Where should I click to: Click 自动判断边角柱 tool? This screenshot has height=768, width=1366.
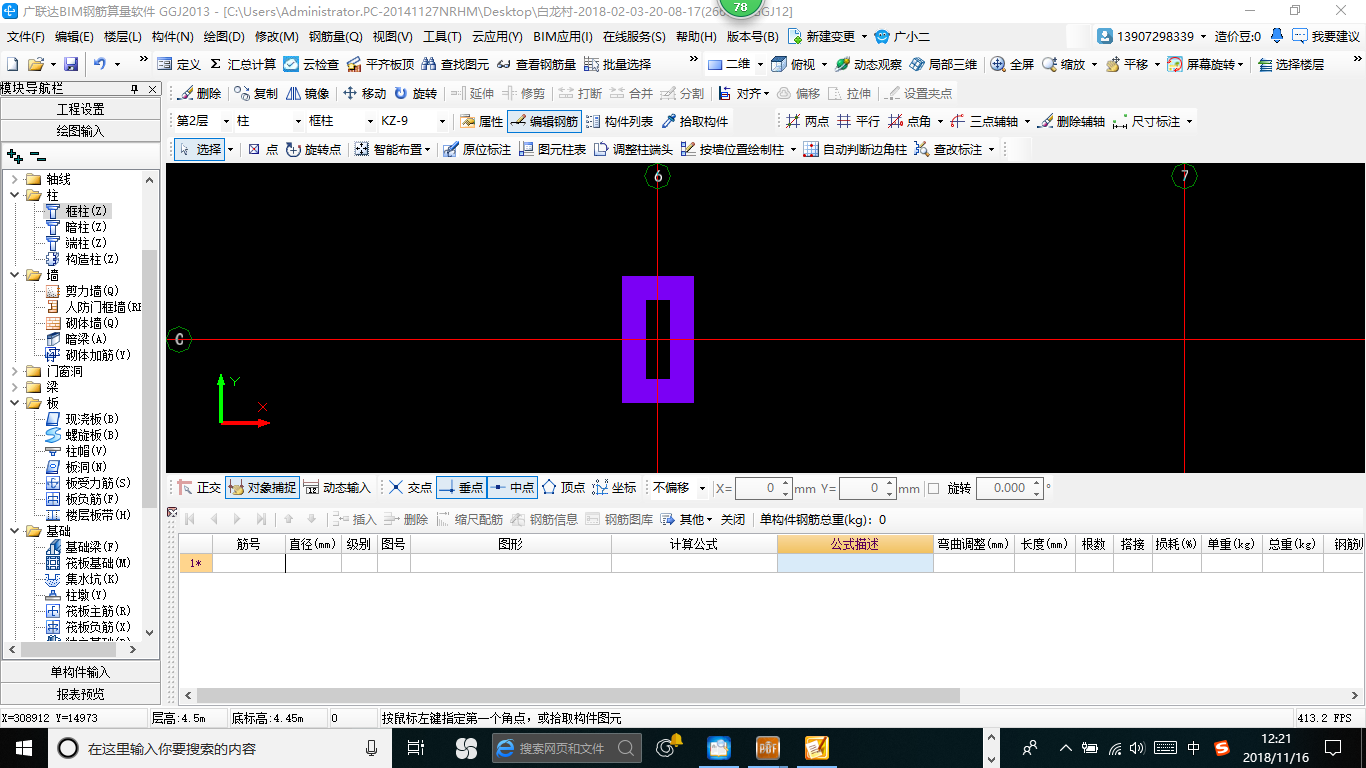pyautogui.click(x=854, y=149)
